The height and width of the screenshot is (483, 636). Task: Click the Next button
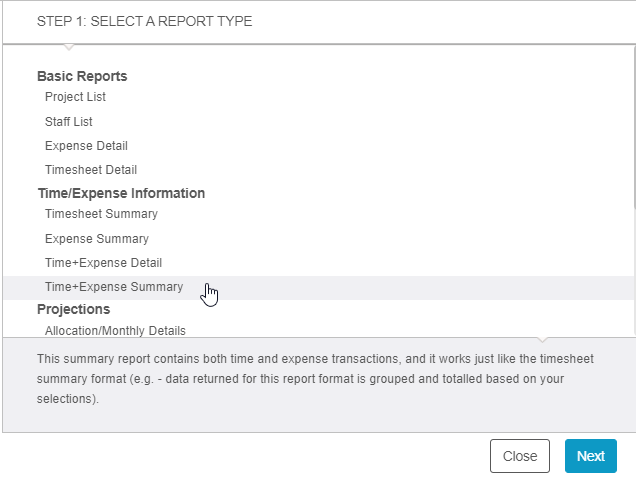click(x=591, y=456)
